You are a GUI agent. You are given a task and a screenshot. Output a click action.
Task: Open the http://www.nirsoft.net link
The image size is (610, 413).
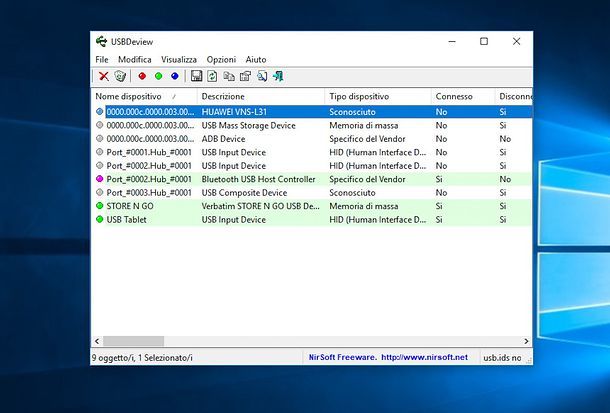(424, 357)
